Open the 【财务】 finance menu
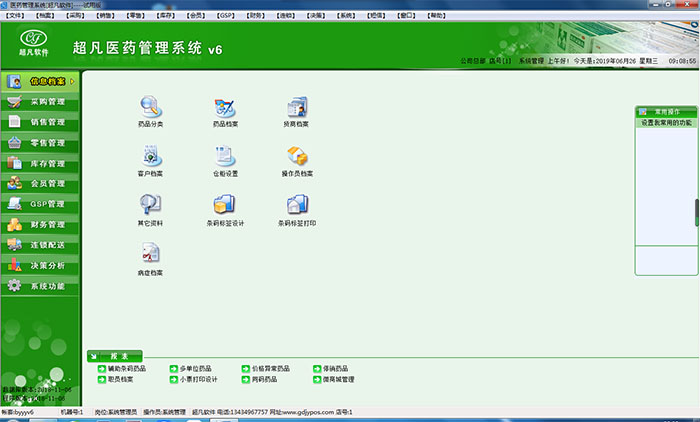 256,16
